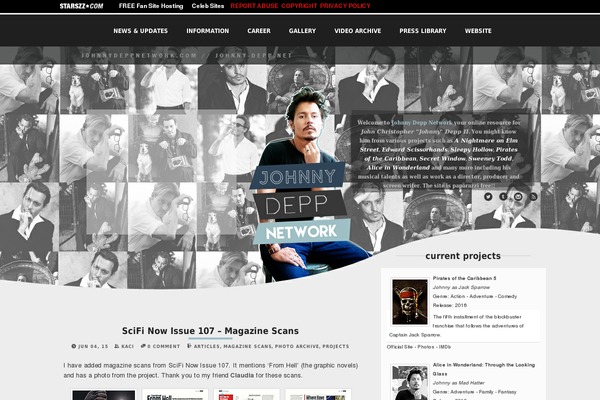Click the Pirates of the Caribbean 5 poster

(x=410, y=302)
